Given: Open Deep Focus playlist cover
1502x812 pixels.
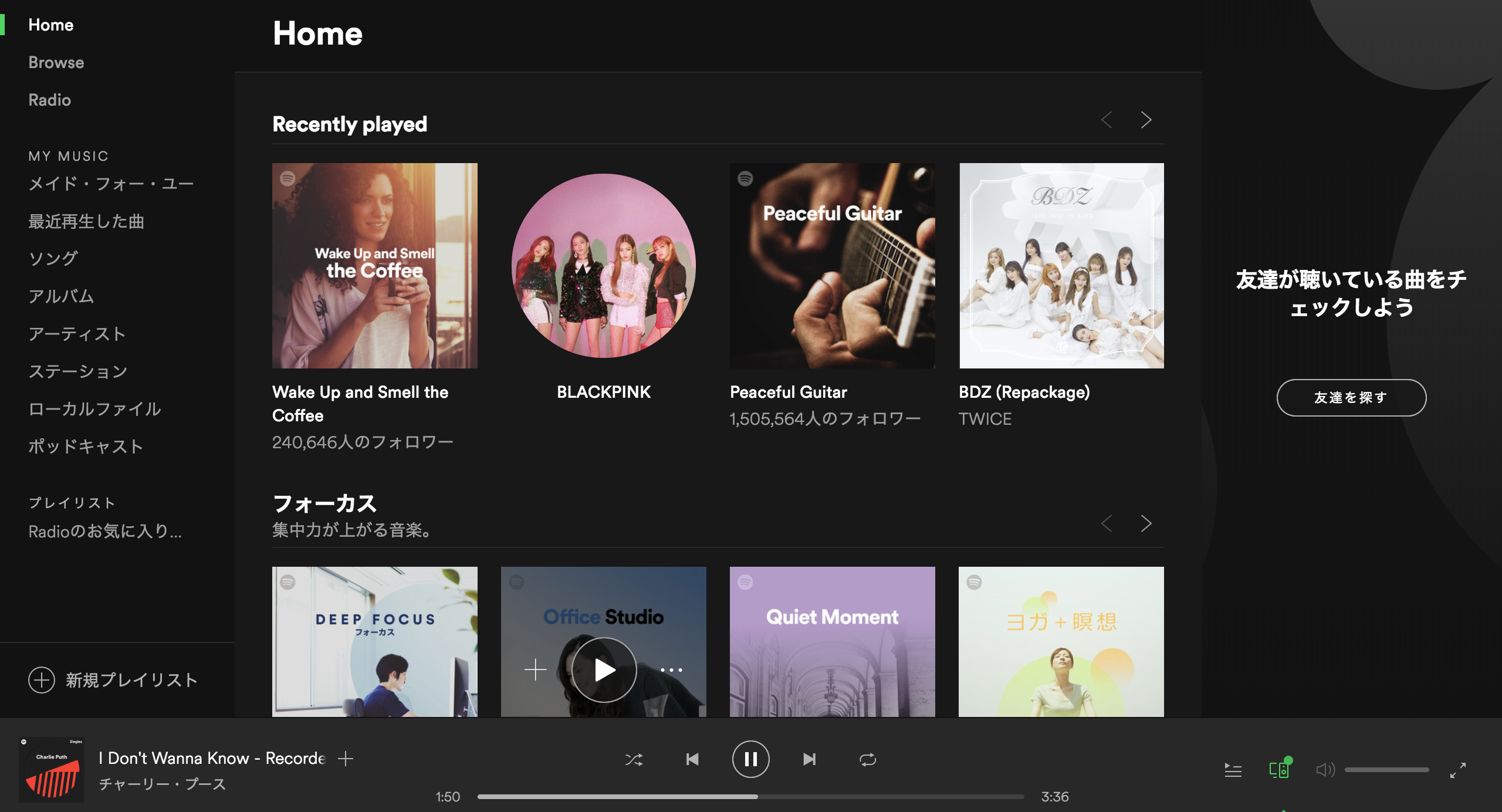Looking at the screenshot, I should 375,642.
